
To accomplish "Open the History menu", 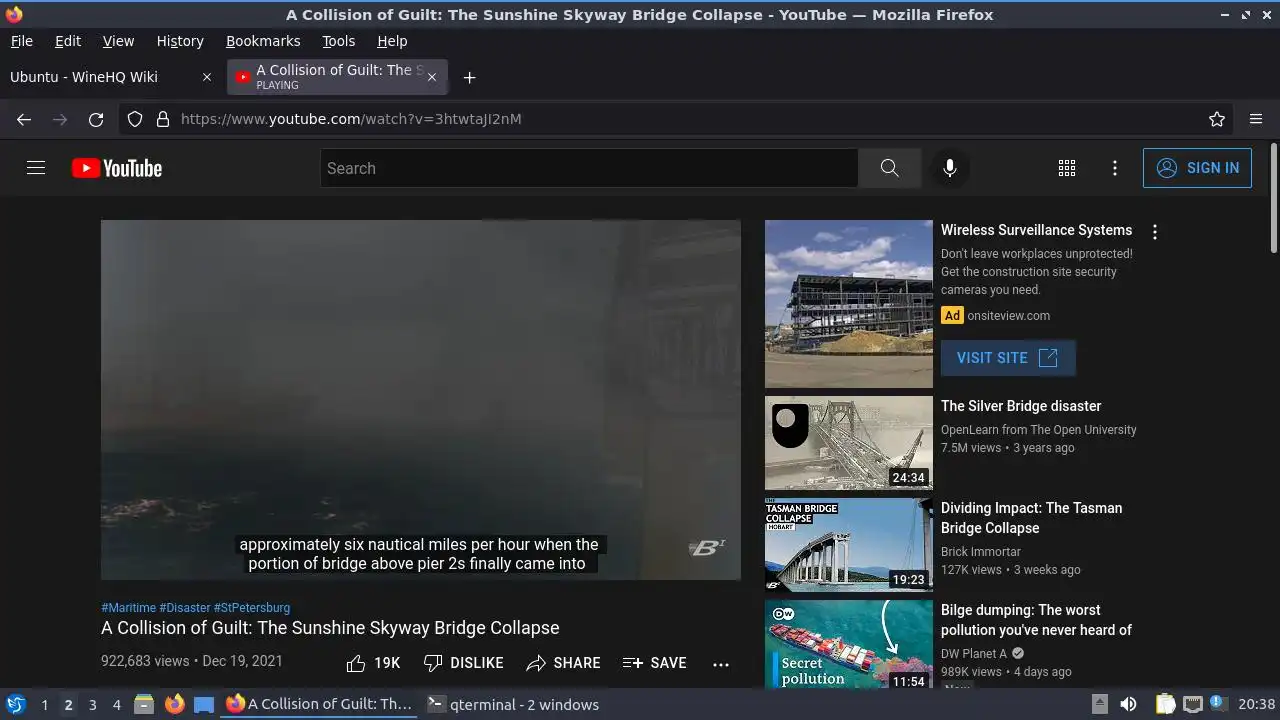I will pos(180,41).
